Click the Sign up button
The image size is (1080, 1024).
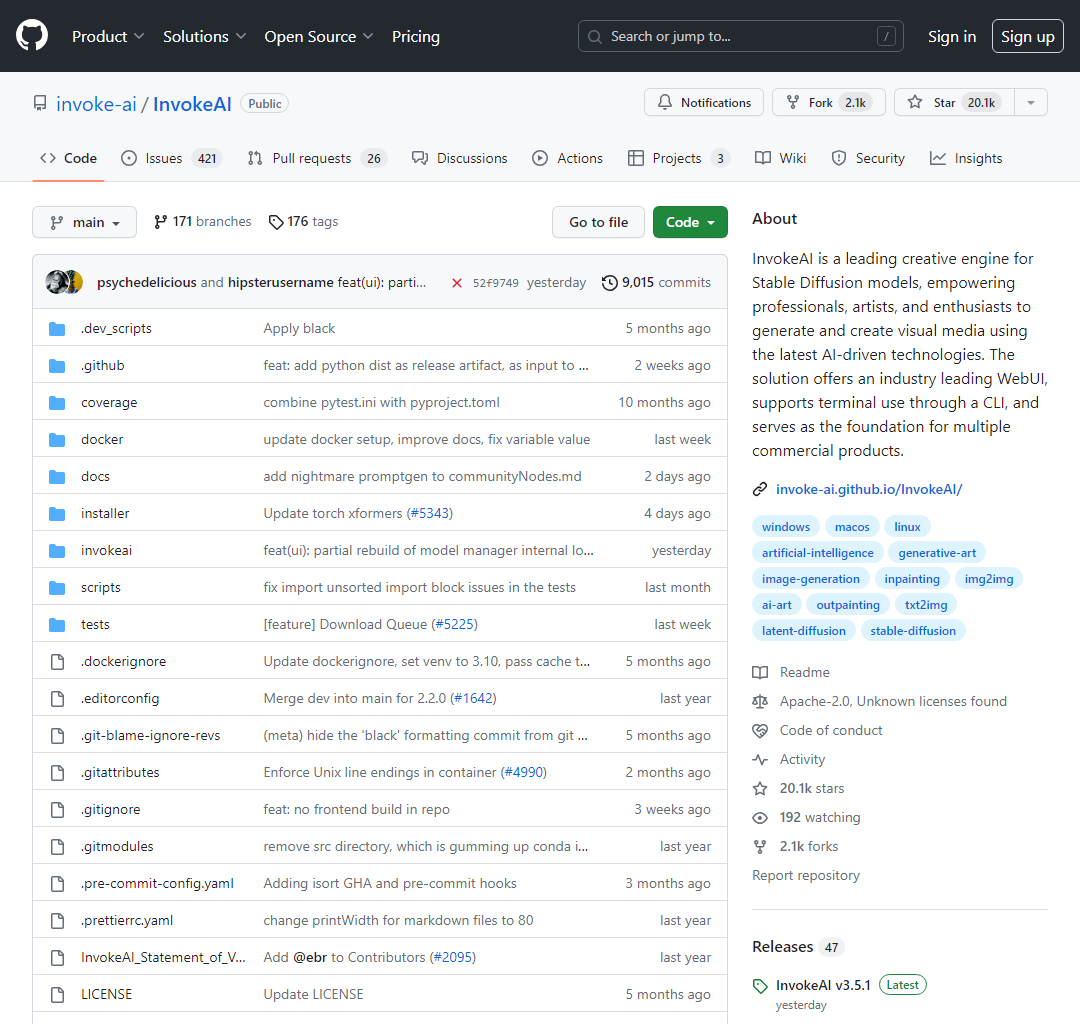click(x=1028, y=36)
